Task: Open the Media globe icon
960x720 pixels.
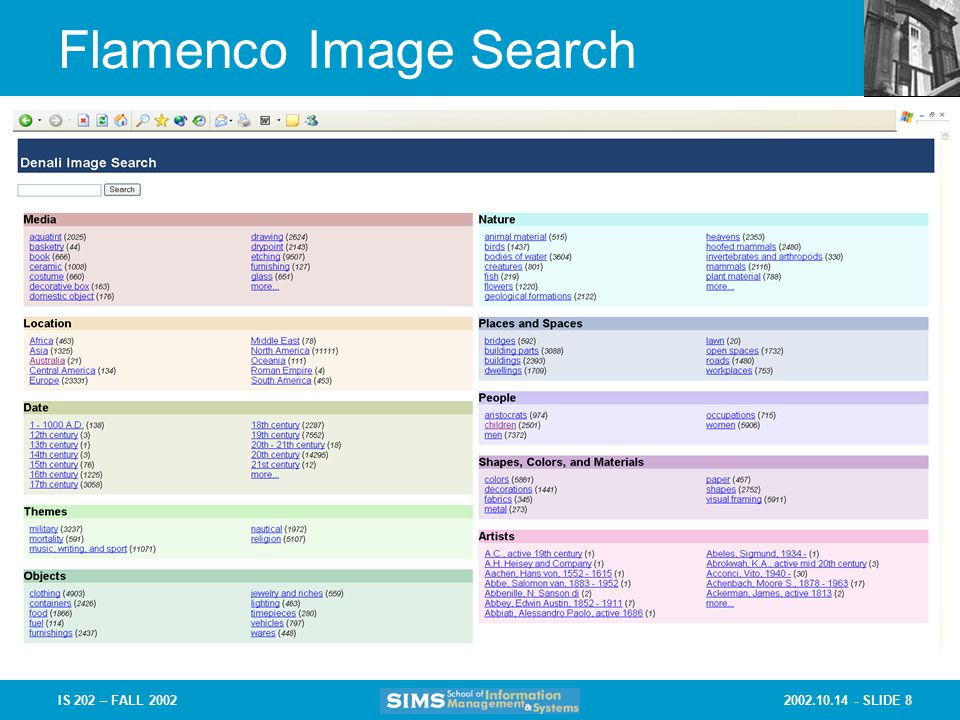Action: (180, 121)
